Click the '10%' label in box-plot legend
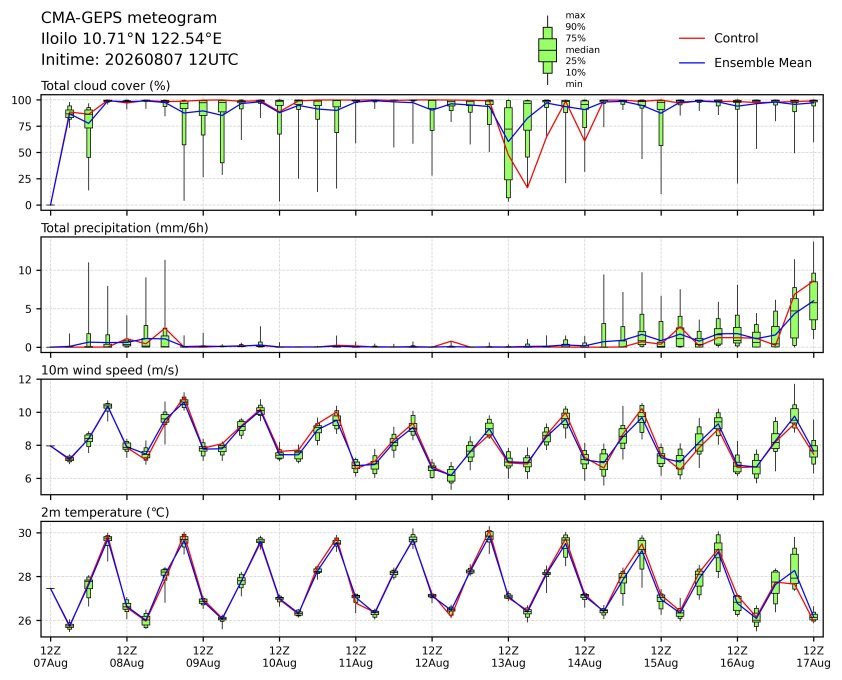842x680 pixels. [x=575, y=73]
